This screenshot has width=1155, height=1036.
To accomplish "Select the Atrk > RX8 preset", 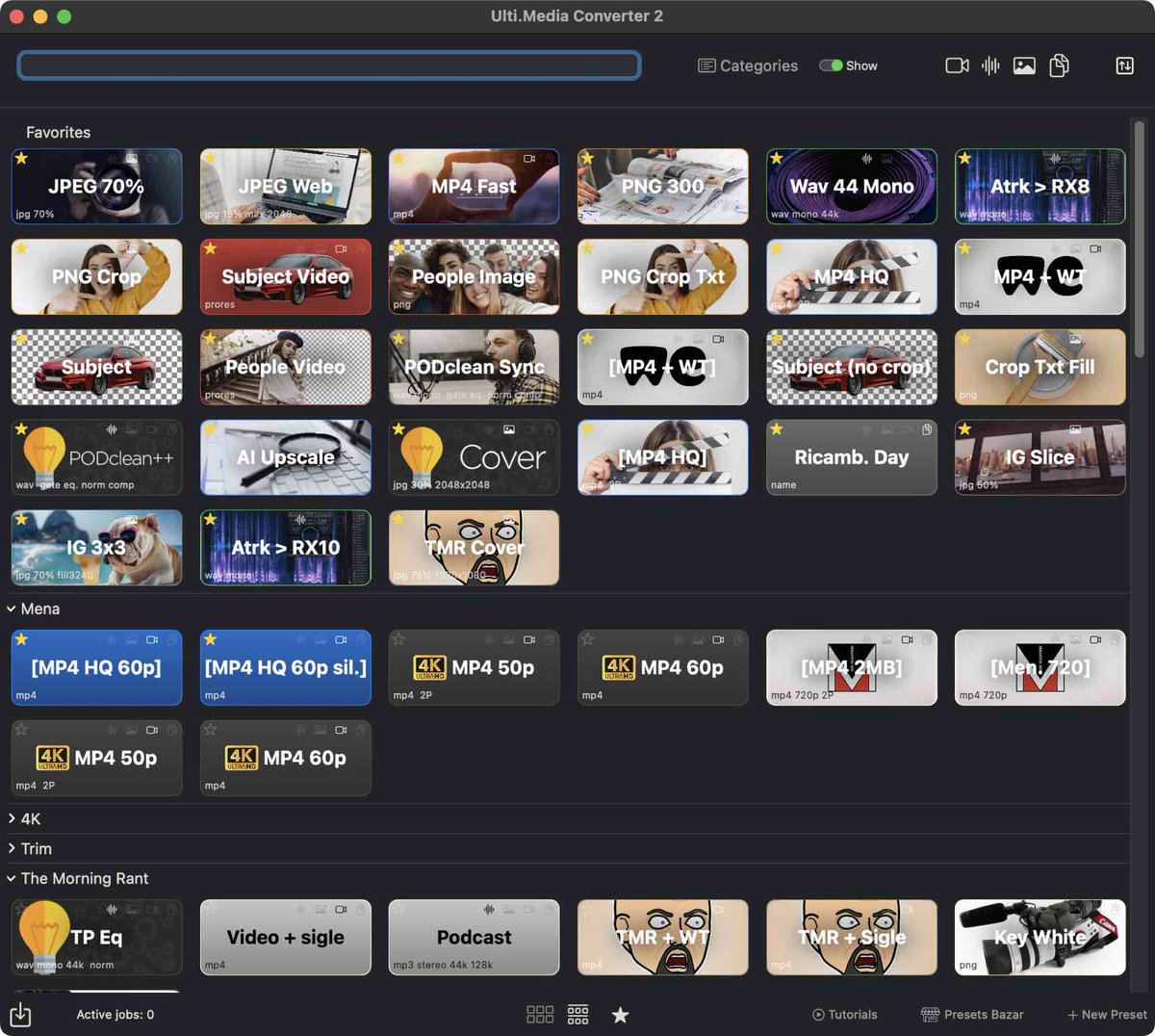I will click(1040, 186).
